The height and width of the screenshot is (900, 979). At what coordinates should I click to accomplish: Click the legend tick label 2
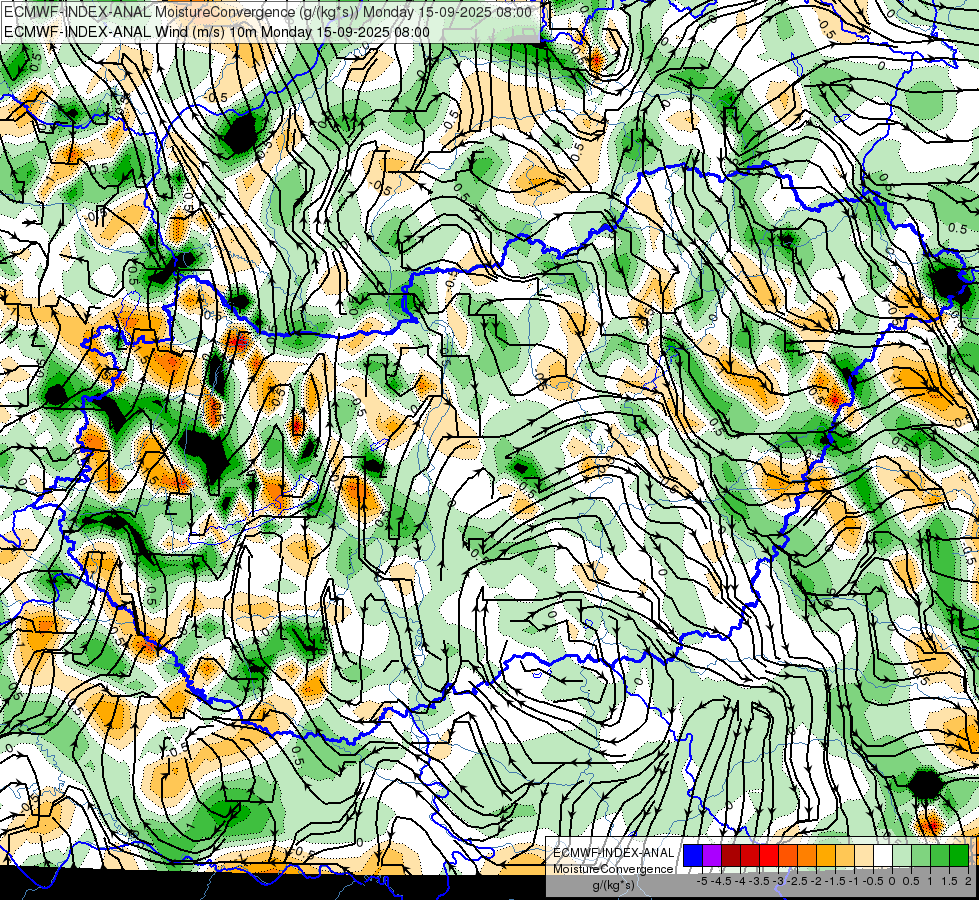[x=968, y=881]
